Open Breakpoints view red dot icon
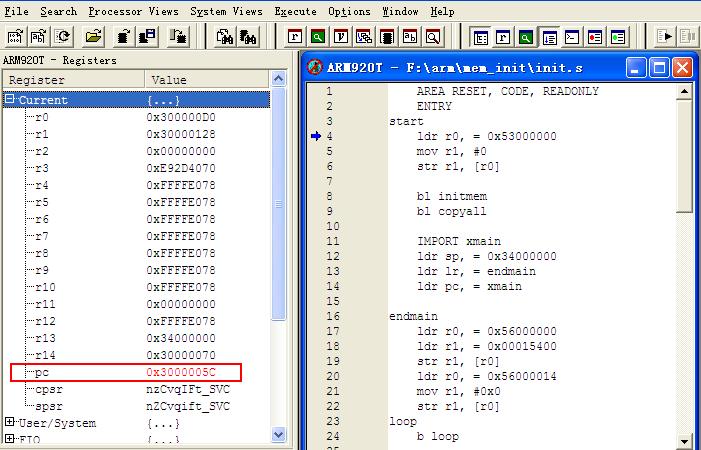The height and width of the screenshot is (450, 701). click(x=595, y=38)
